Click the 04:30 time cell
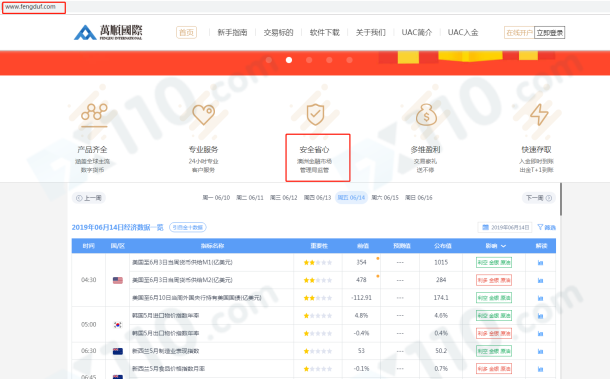 click(89, 280)
